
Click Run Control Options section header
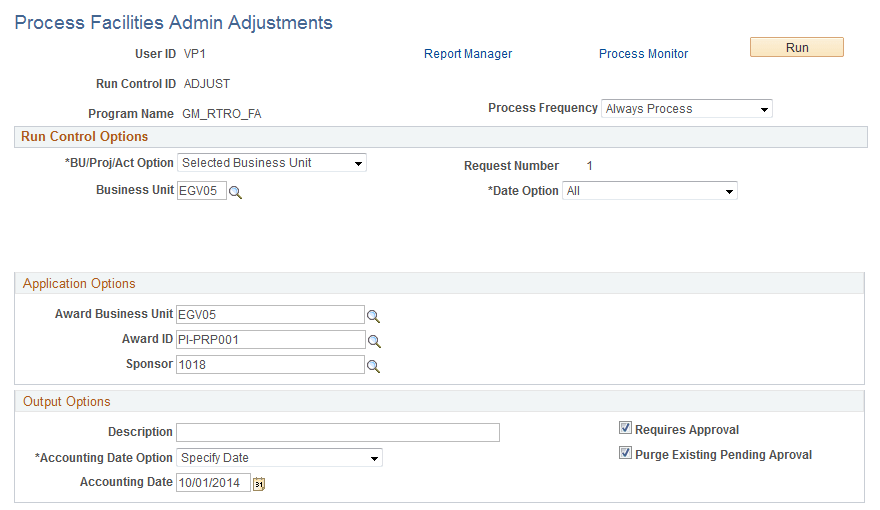(441, 137)
